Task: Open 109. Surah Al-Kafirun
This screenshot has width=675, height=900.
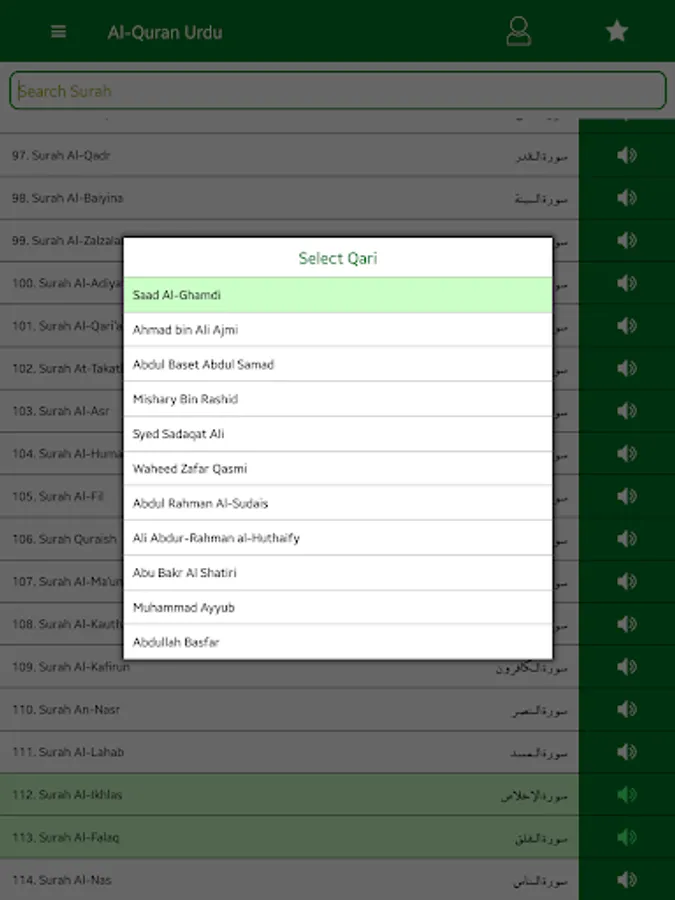Action: click(x=289, y=667)
